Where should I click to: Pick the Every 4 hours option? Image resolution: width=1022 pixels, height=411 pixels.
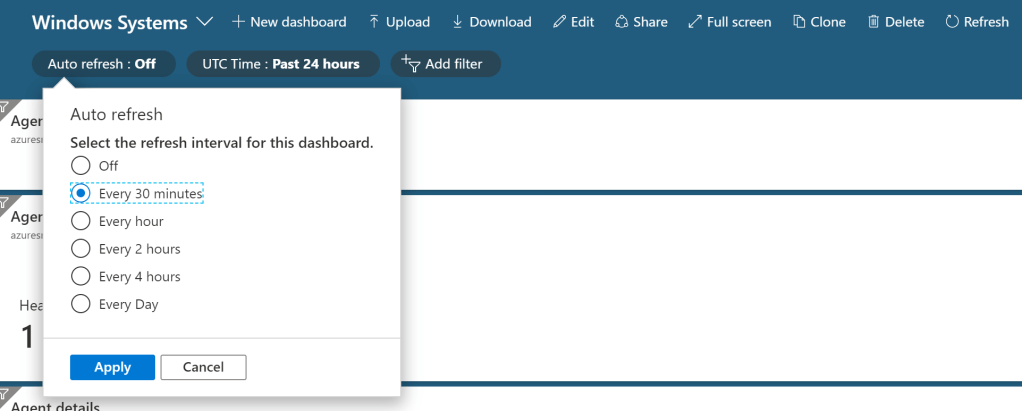[81, 276]
